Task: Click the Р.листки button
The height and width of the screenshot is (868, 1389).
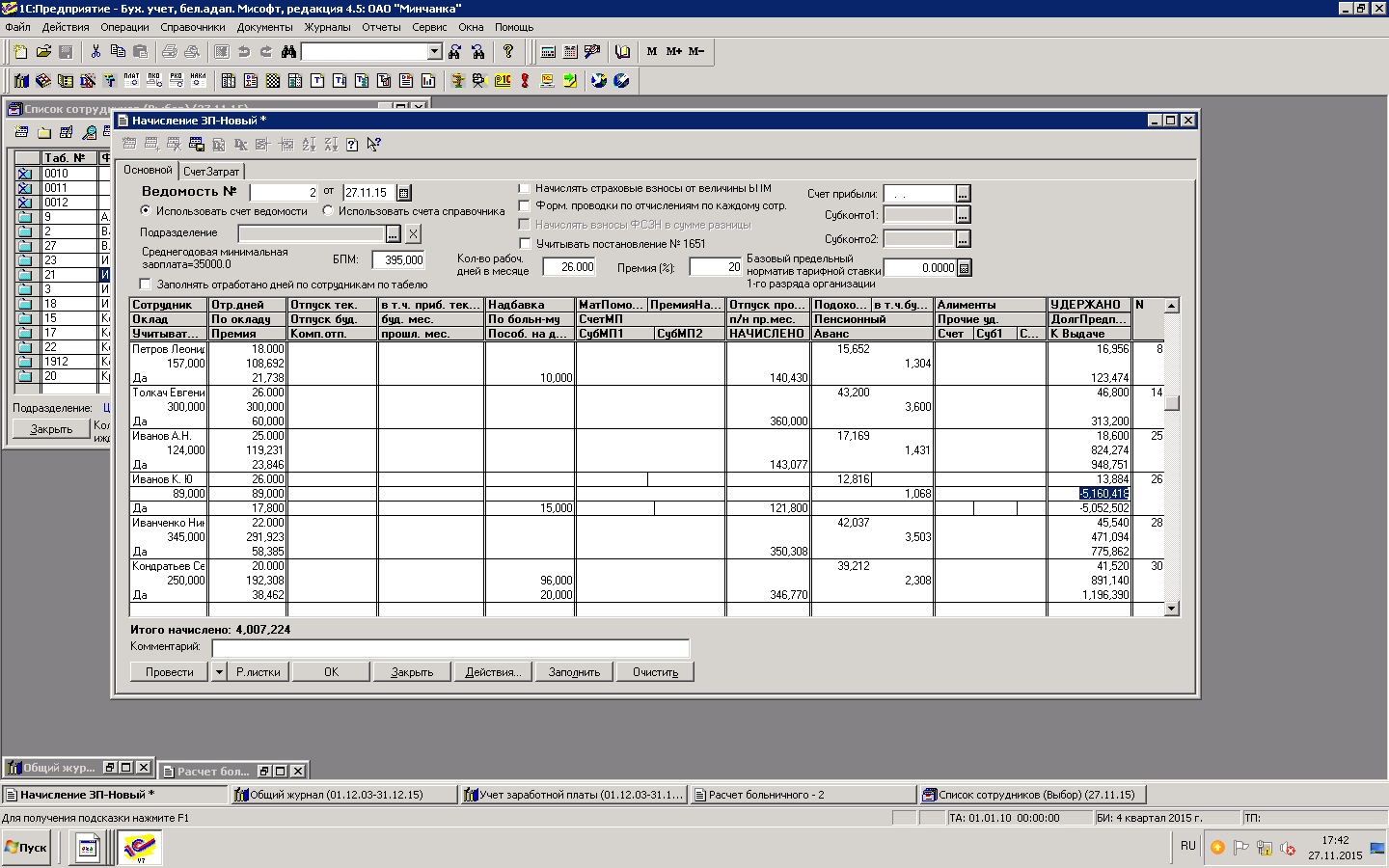Action: (259, 671)
